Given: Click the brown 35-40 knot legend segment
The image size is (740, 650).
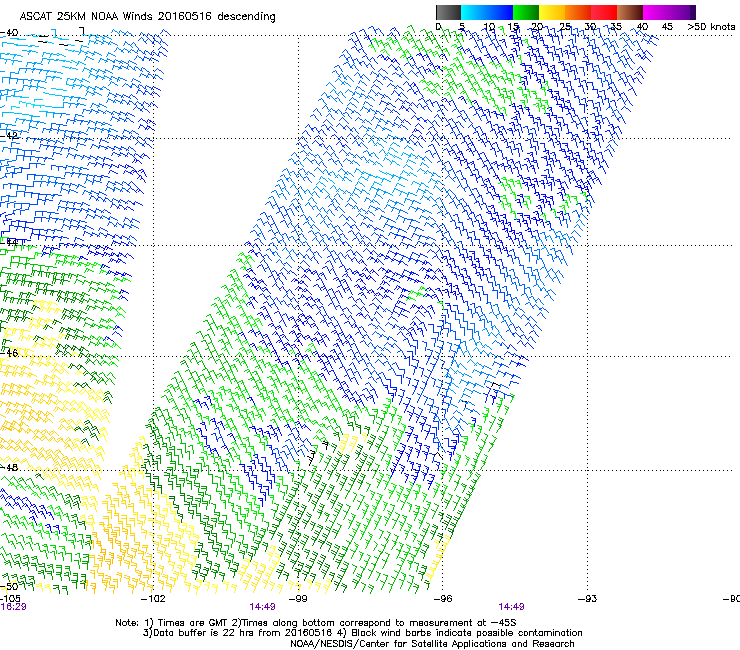Looking at the screenshot, I should tap(630, 12).
